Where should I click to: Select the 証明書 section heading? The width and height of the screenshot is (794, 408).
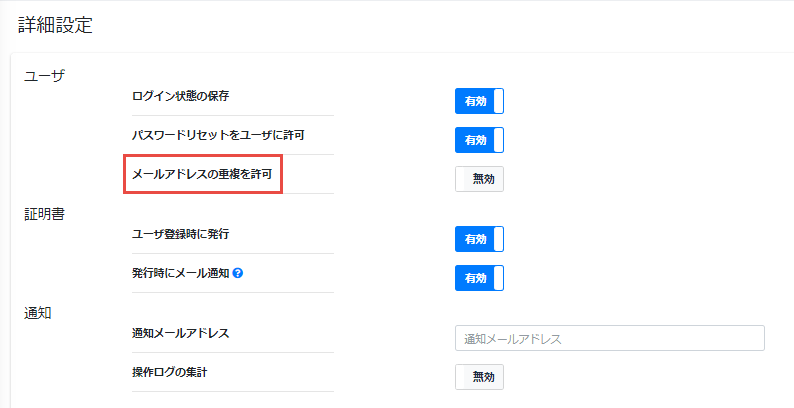click(43, 214)
